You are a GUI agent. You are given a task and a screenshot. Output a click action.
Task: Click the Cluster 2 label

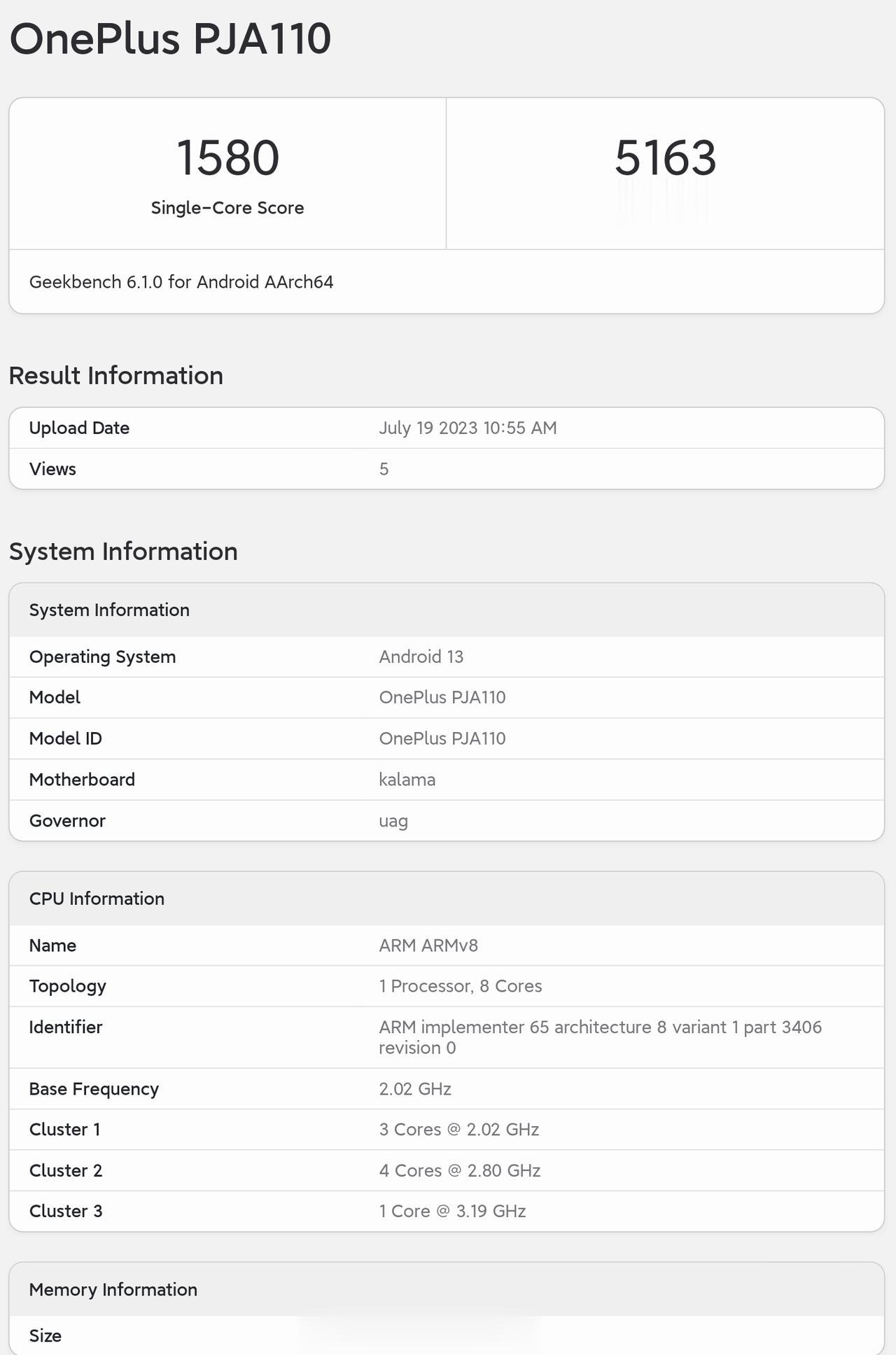tap(66, 1171)
